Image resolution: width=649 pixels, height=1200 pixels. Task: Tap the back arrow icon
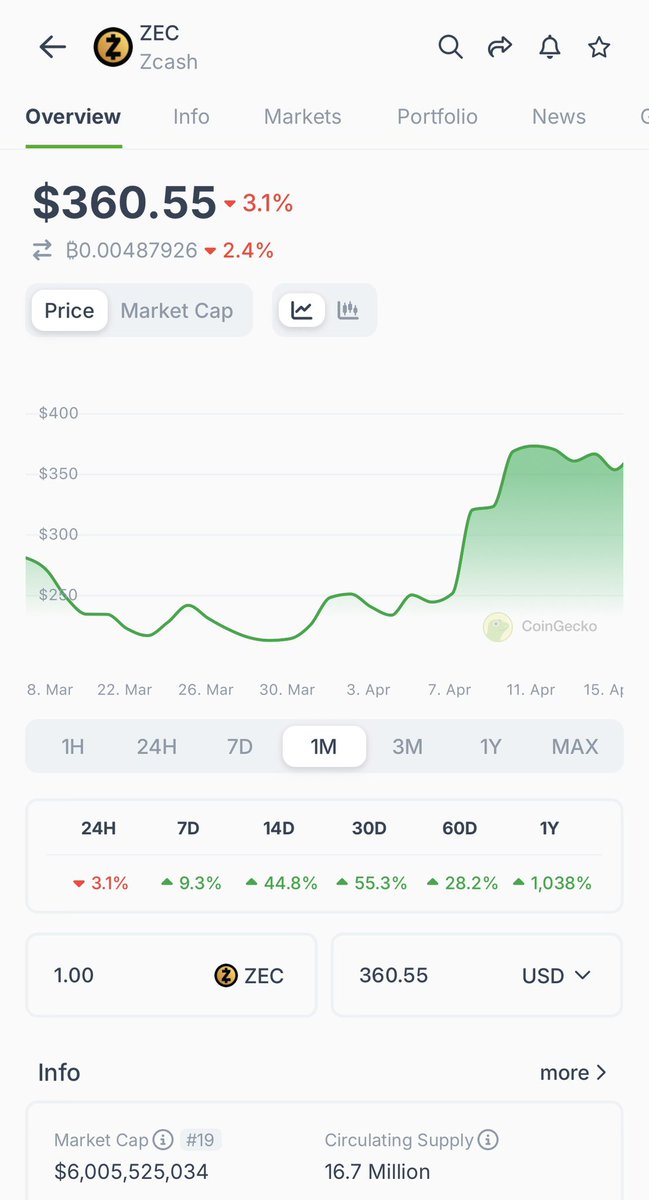[x=52, y=47]
